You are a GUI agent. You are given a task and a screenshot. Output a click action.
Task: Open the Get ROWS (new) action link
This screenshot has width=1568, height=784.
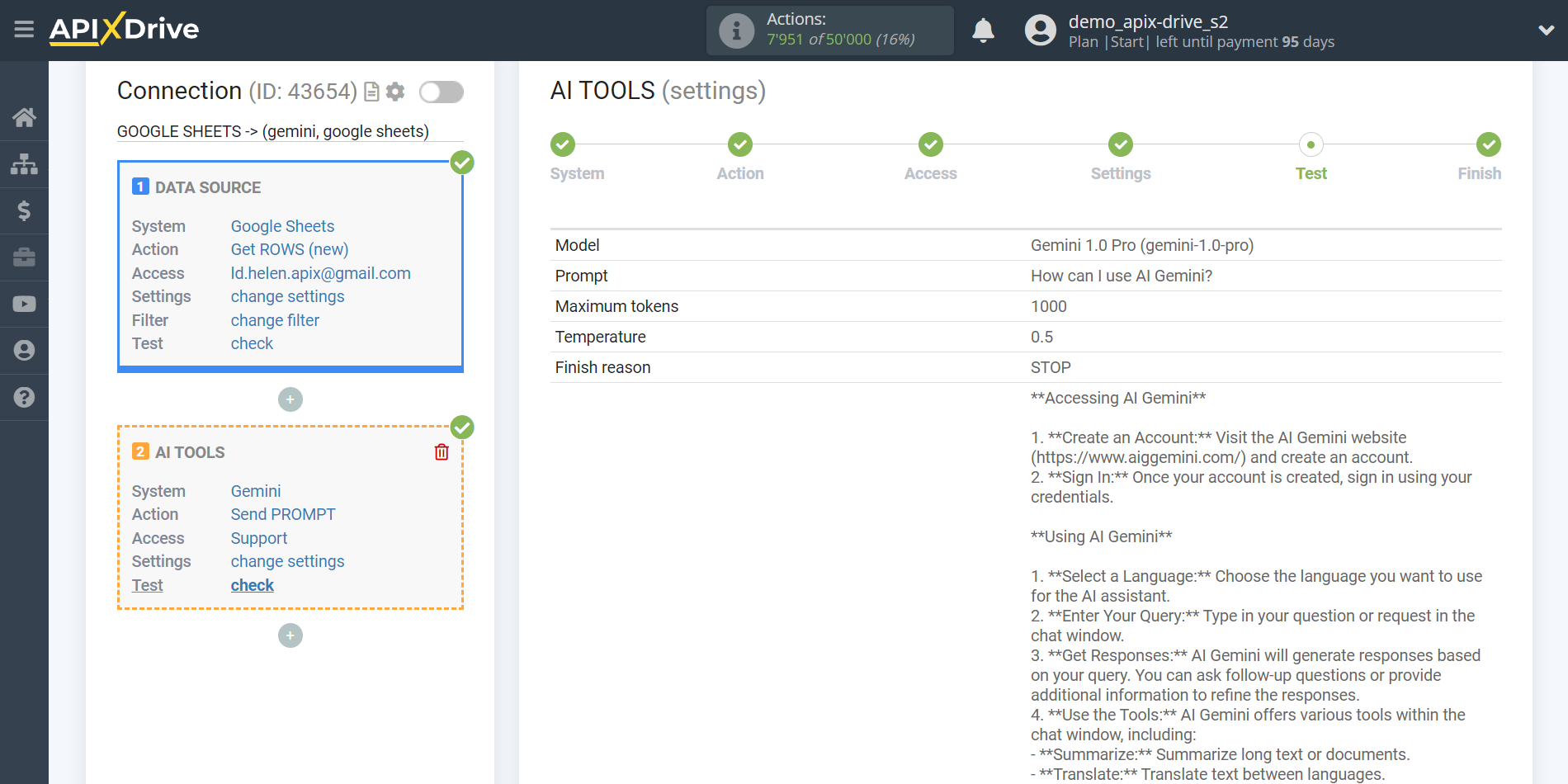(x=290, y=249)
